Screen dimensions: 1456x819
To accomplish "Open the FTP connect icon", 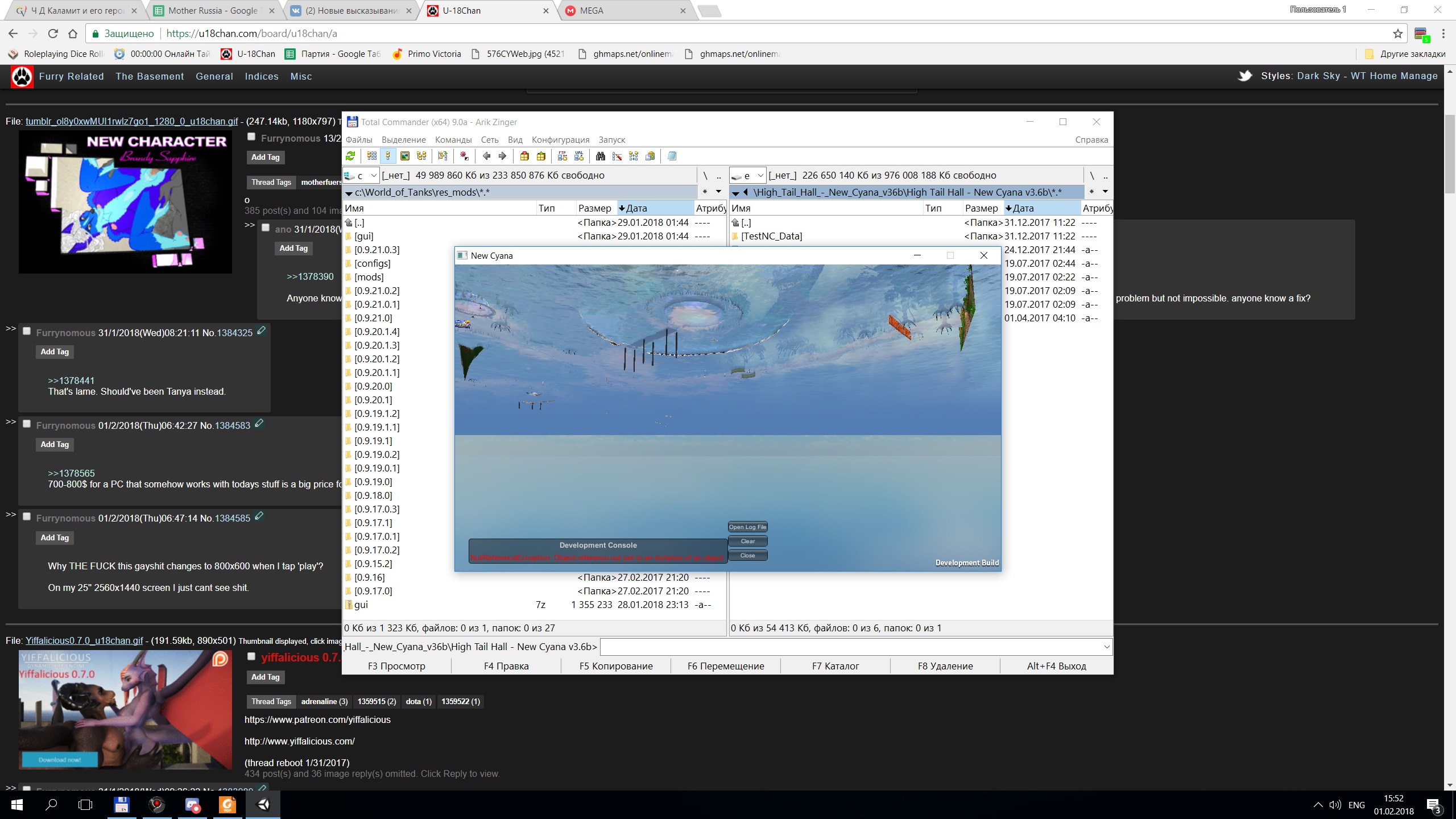I will coord(562,156).
